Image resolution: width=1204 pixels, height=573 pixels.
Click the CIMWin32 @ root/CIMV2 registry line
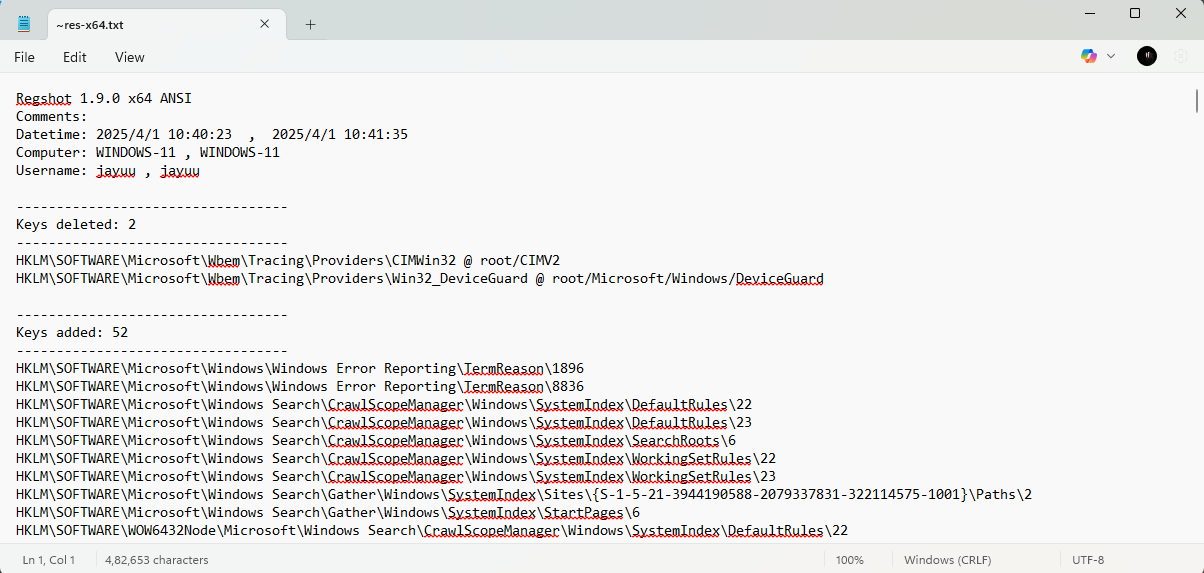tap(288, 260)
